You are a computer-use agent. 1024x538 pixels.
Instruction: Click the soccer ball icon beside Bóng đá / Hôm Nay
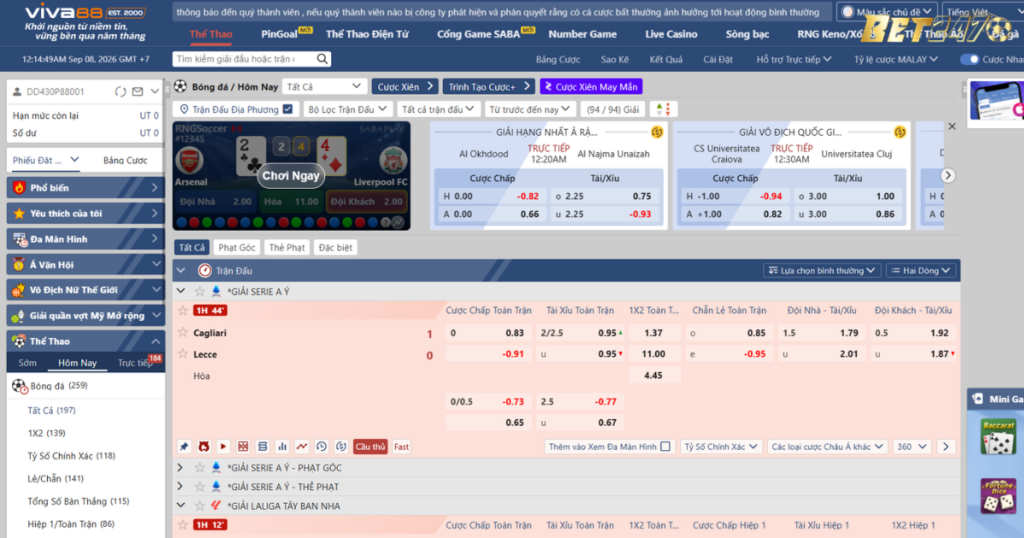click(x=181, y=86)
